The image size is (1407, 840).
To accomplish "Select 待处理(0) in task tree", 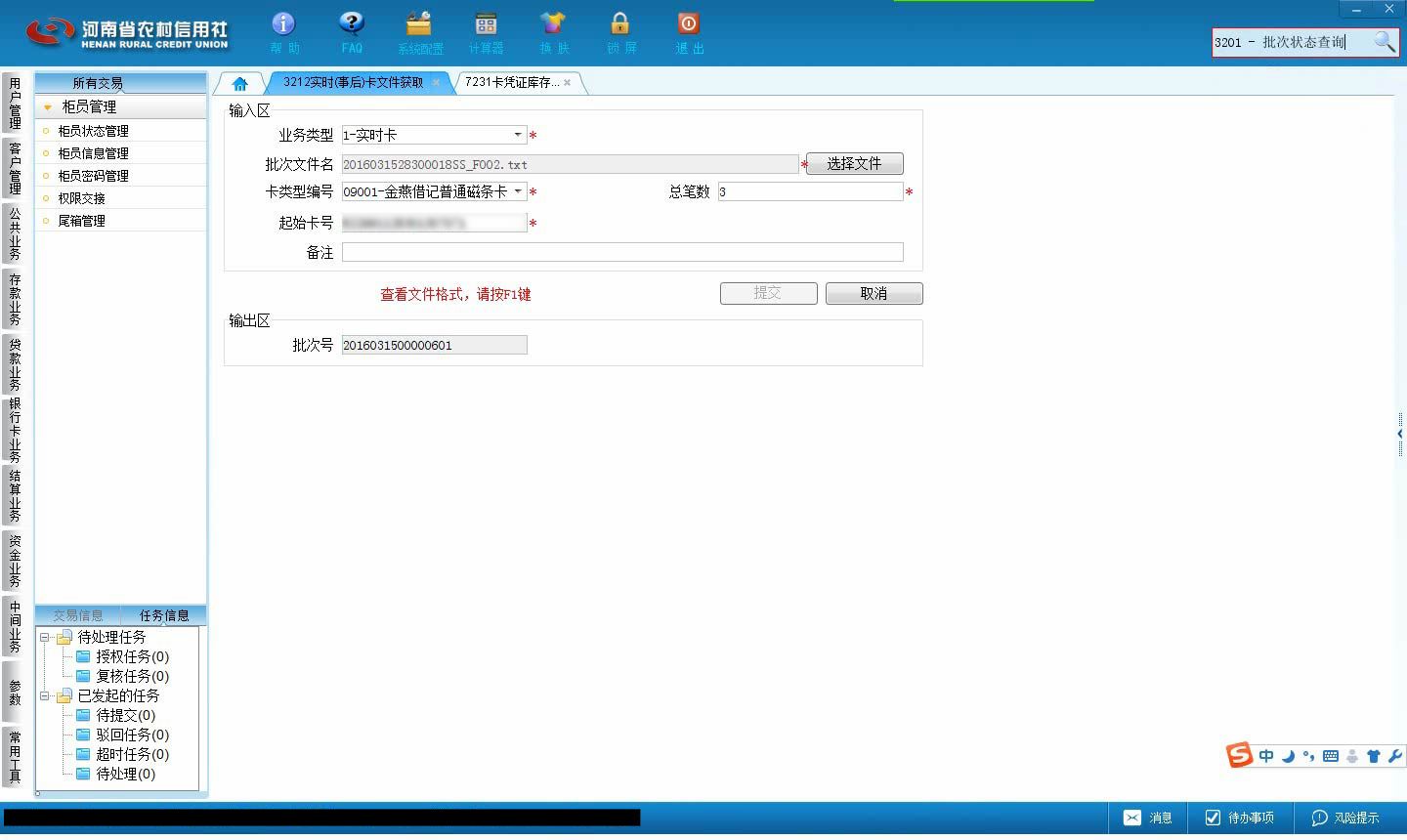I will pyautogui.click(x=125, y=774).
